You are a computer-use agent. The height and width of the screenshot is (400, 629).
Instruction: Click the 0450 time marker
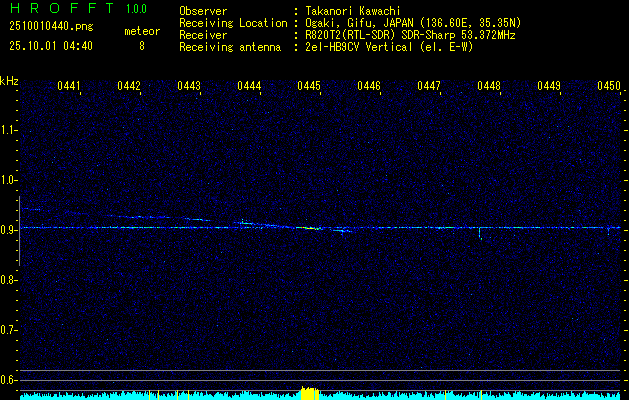pyautogui.click(x=609, y=87)
